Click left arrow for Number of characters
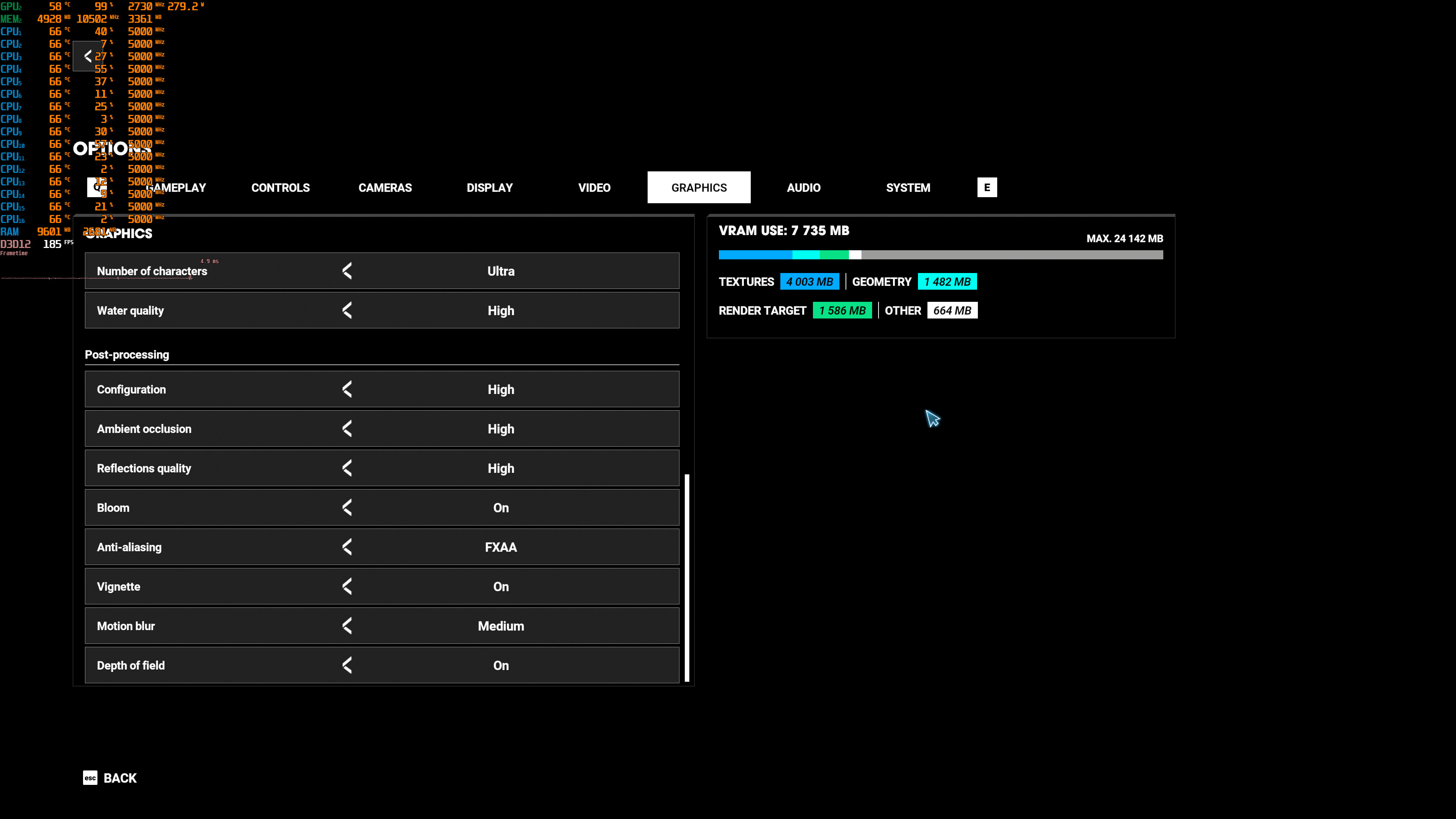Image resolution: width=1456 pixels, height=819 pixels. tap(347, 271)
